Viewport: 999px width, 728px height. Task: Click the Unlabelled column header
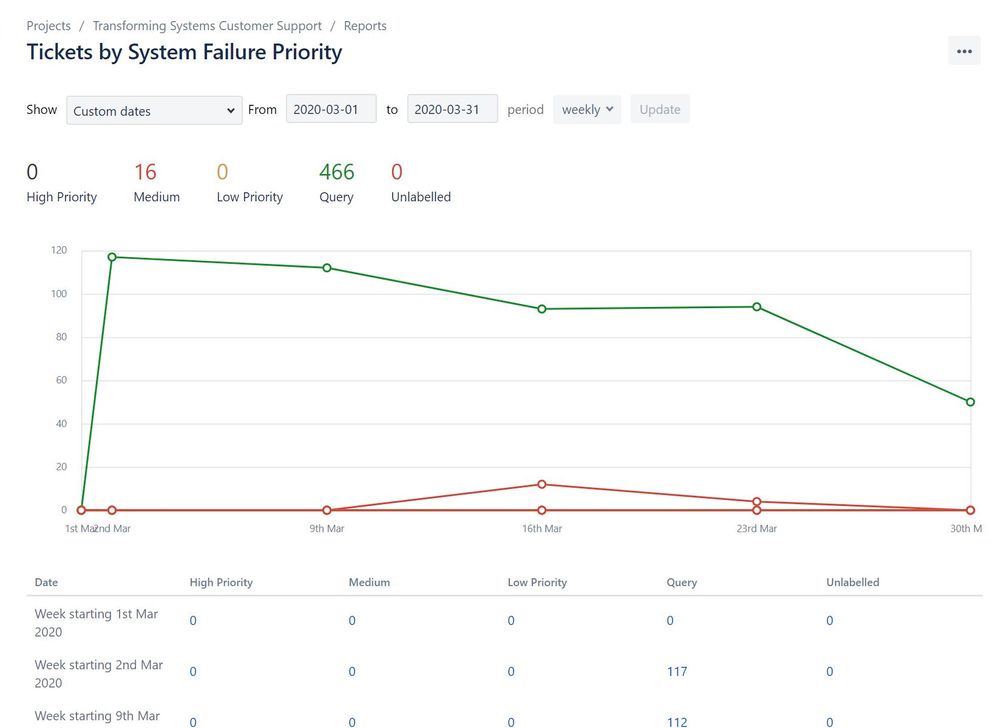point(852,582)
